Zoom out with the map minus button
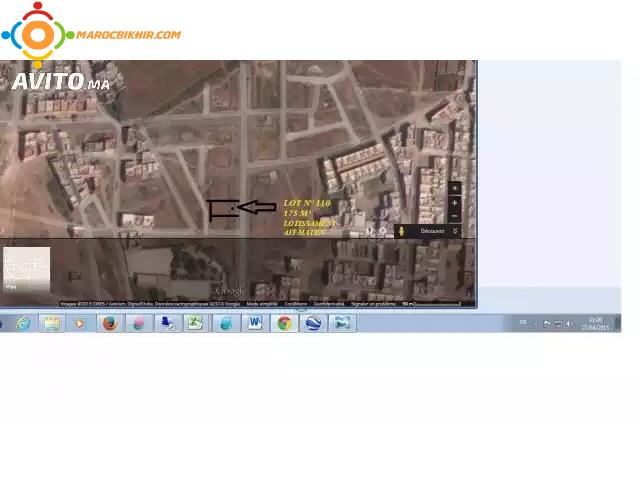 455,216
